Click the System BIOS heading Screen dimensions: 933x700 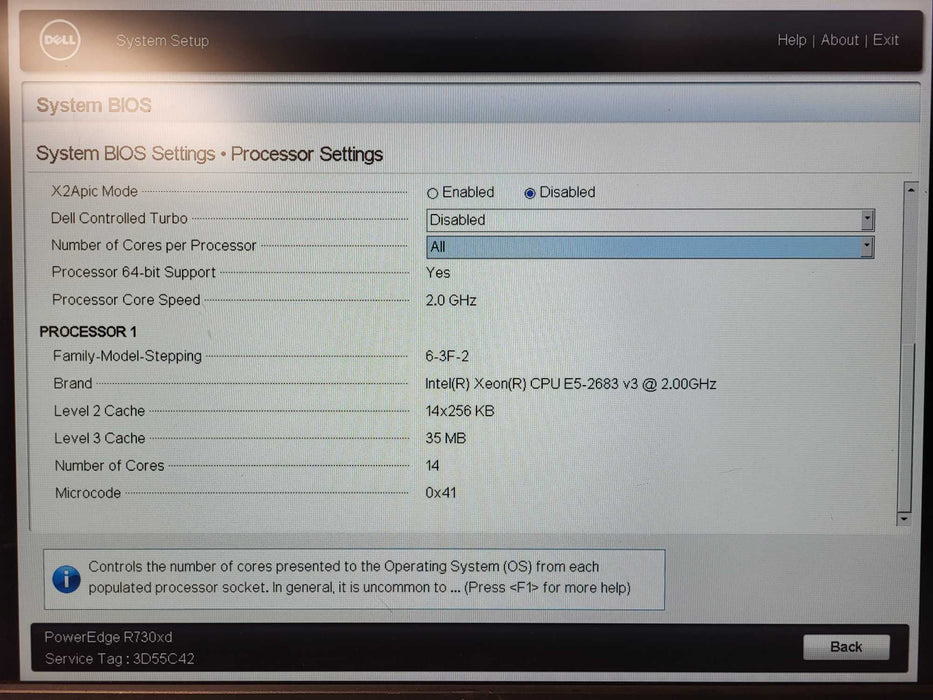click(94, 105)
